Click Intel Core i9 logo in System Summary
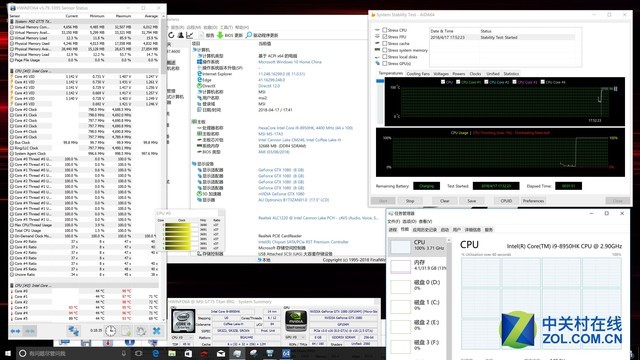This screenshot has width=640, height=360. pos(183,320)
